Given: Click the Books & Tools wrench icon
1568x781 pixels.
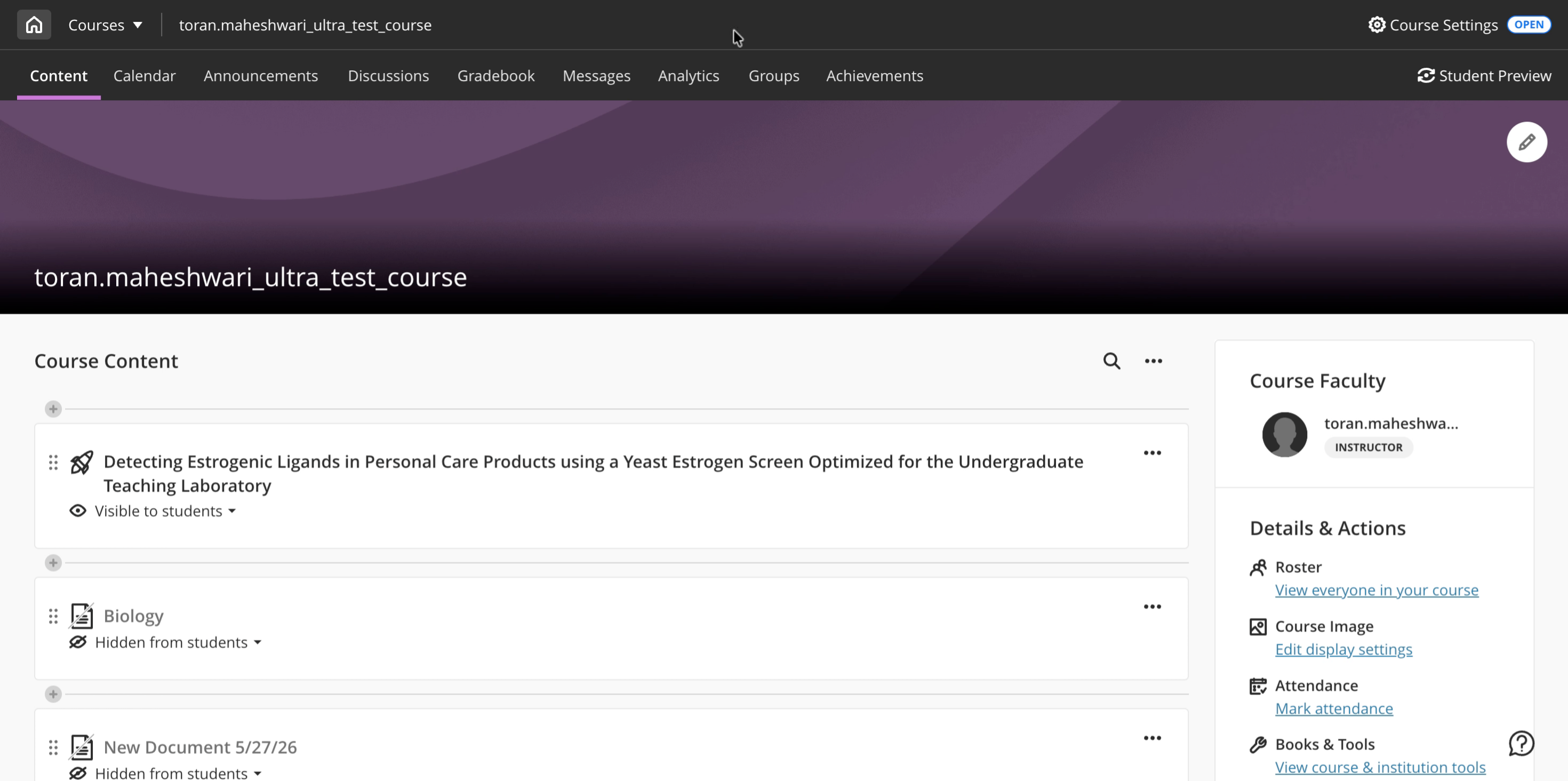Looking at the screenshot, I should coord(1258,745).
